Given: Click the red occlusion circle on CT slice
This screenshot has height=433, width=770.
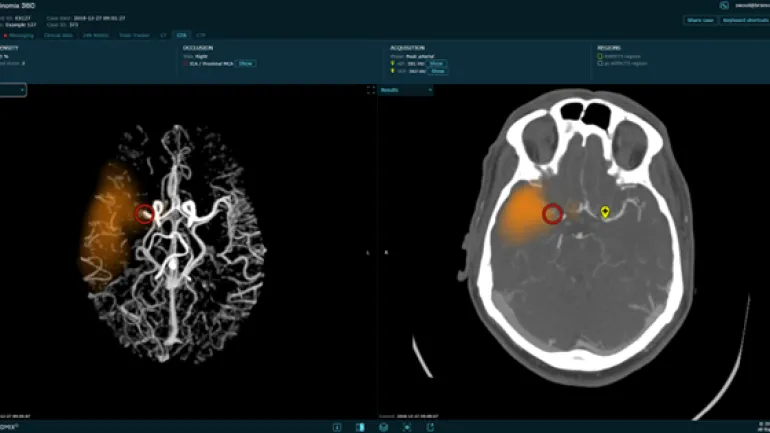Looking at the screenshot, I should [551, 213].
